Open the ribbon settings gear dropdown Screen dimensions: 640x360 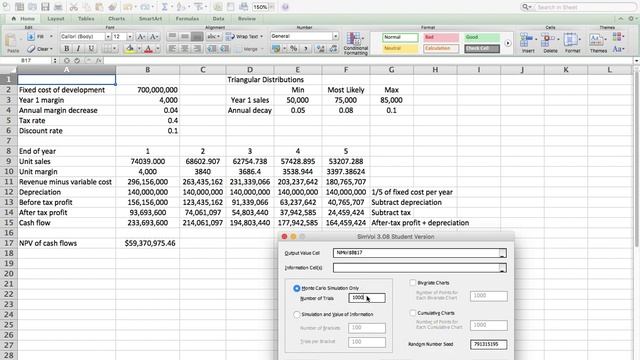pos(632,19)
